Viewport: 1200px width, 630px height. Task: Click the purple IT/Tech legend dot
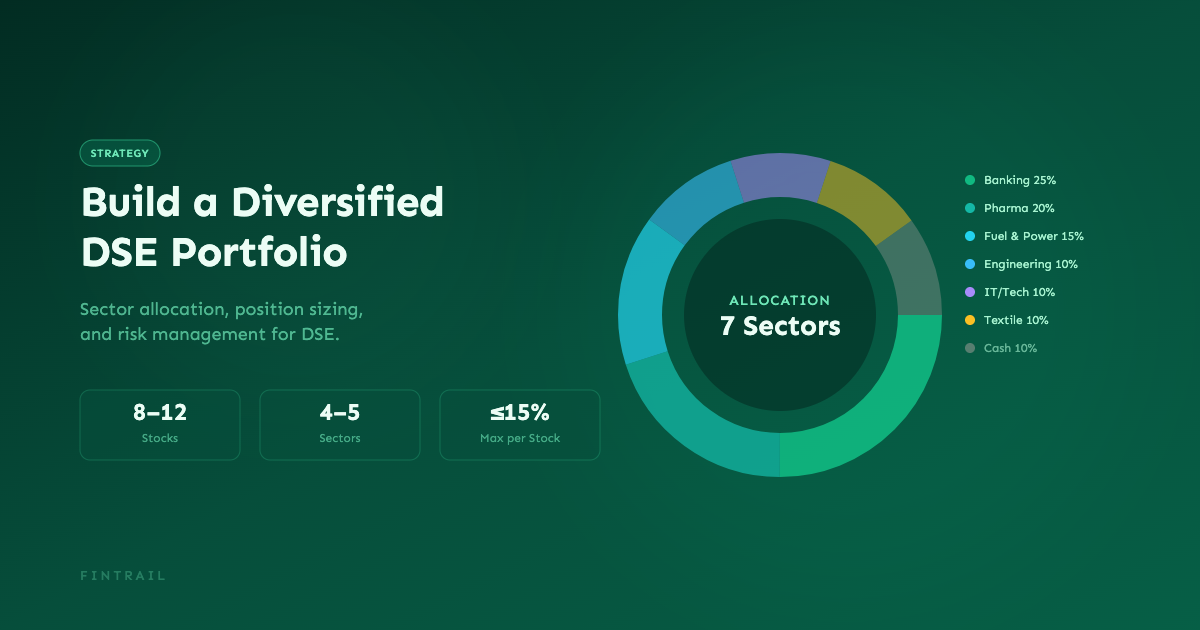point(969,292)
